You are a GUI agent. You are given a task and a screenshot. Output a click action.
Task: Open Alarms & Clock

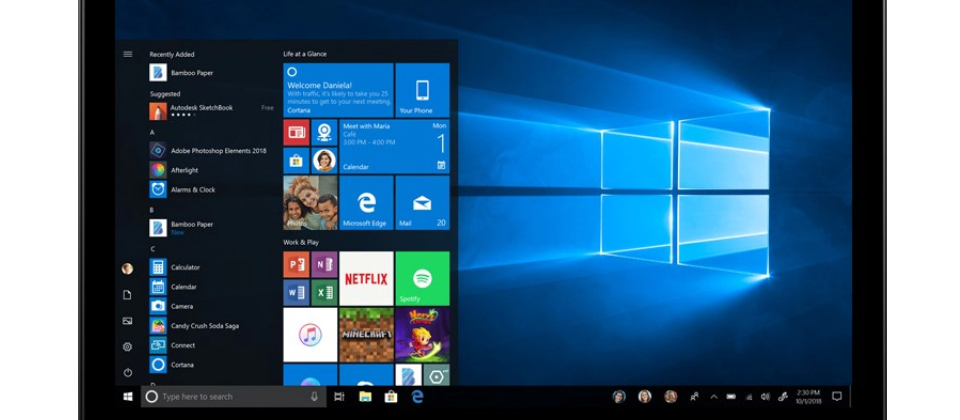(182, 190)
